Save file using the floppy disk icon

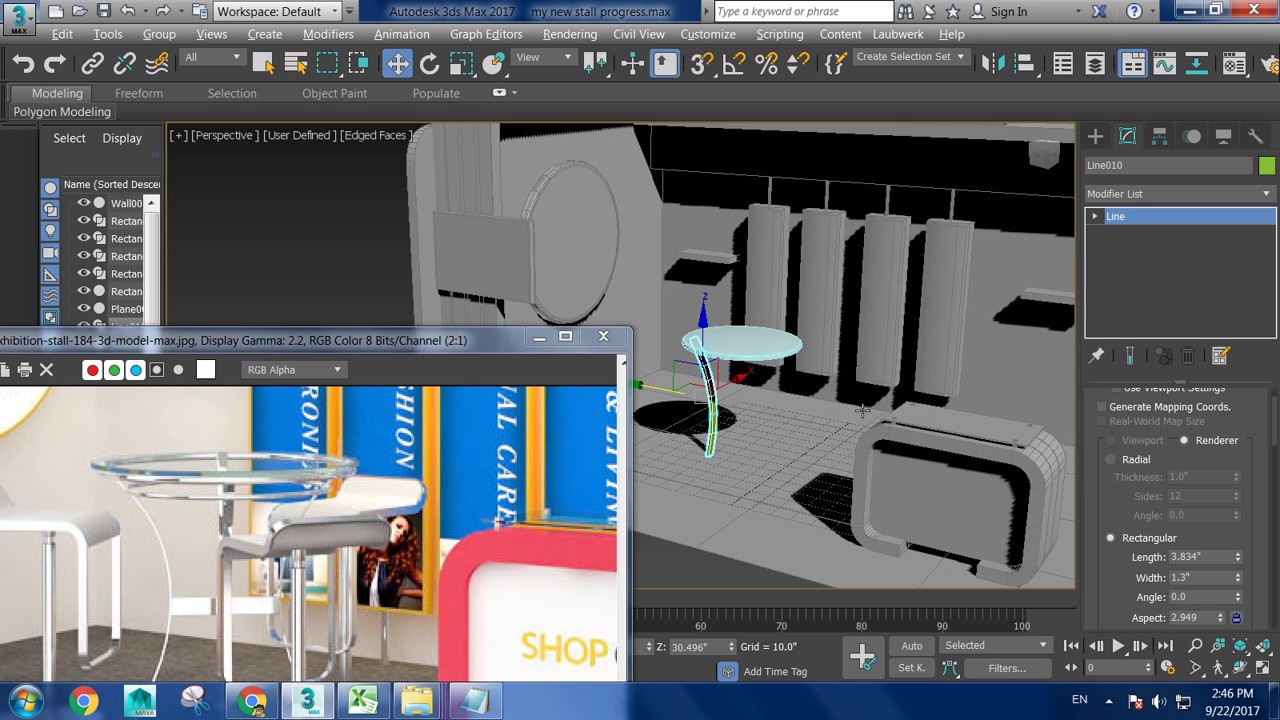coord(104,11)
